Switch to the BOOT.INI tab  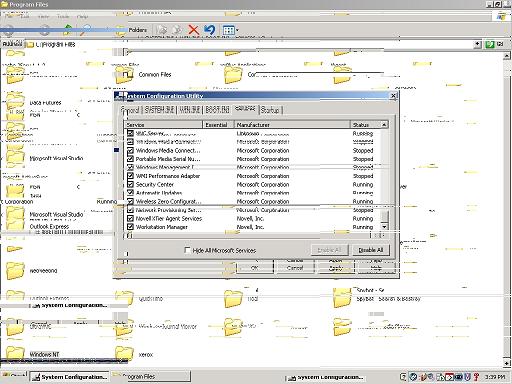coord(217,110)
